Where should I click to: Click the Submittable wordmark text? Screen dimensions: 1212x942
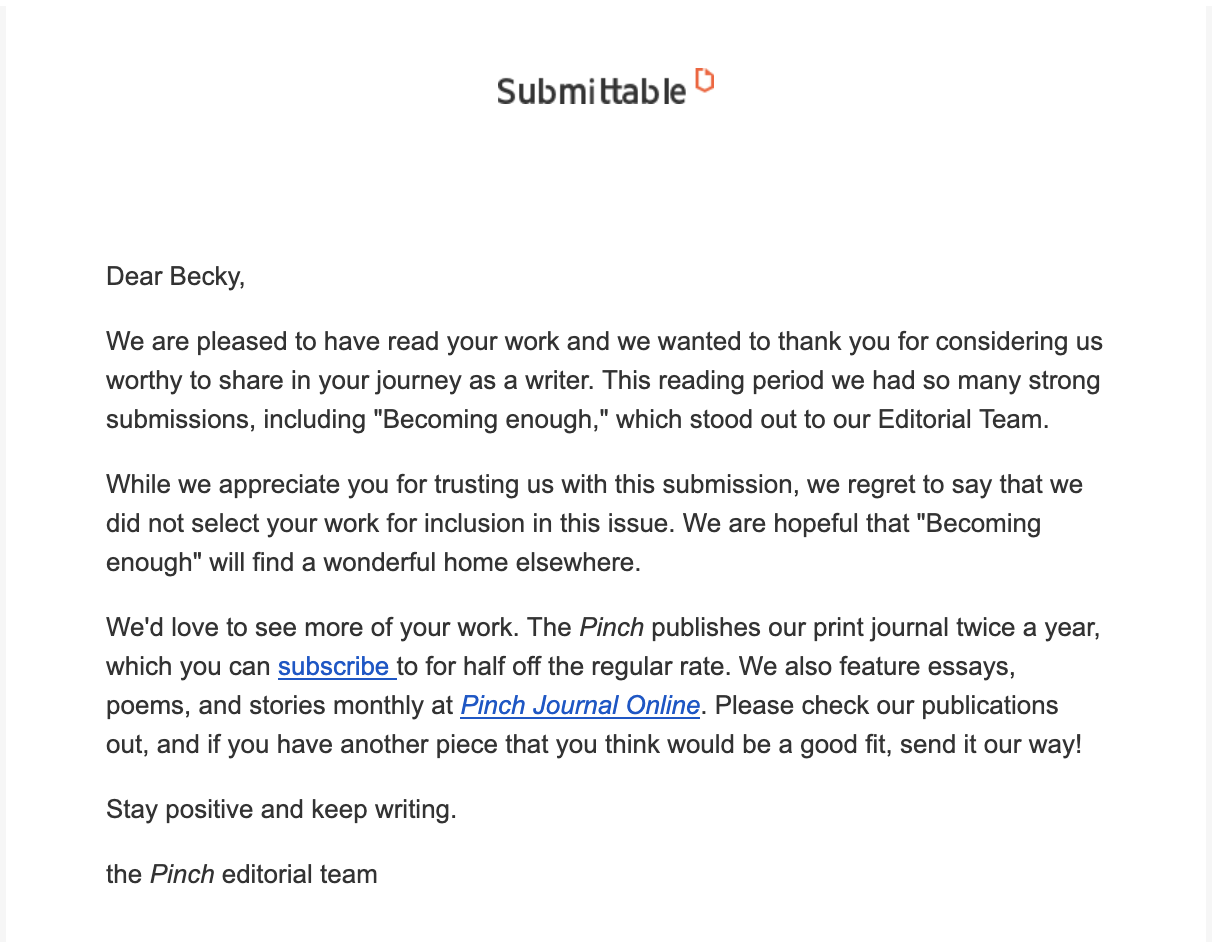591,92
